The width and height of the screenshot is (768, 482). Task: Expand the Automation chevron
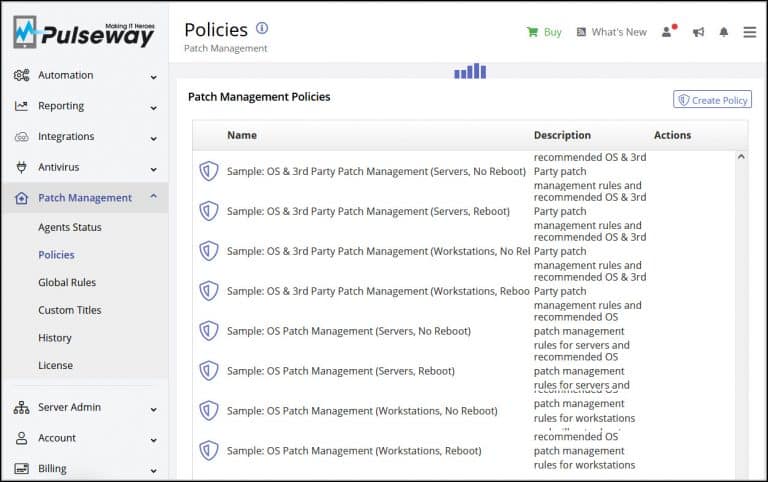click(x=153, y=77)
